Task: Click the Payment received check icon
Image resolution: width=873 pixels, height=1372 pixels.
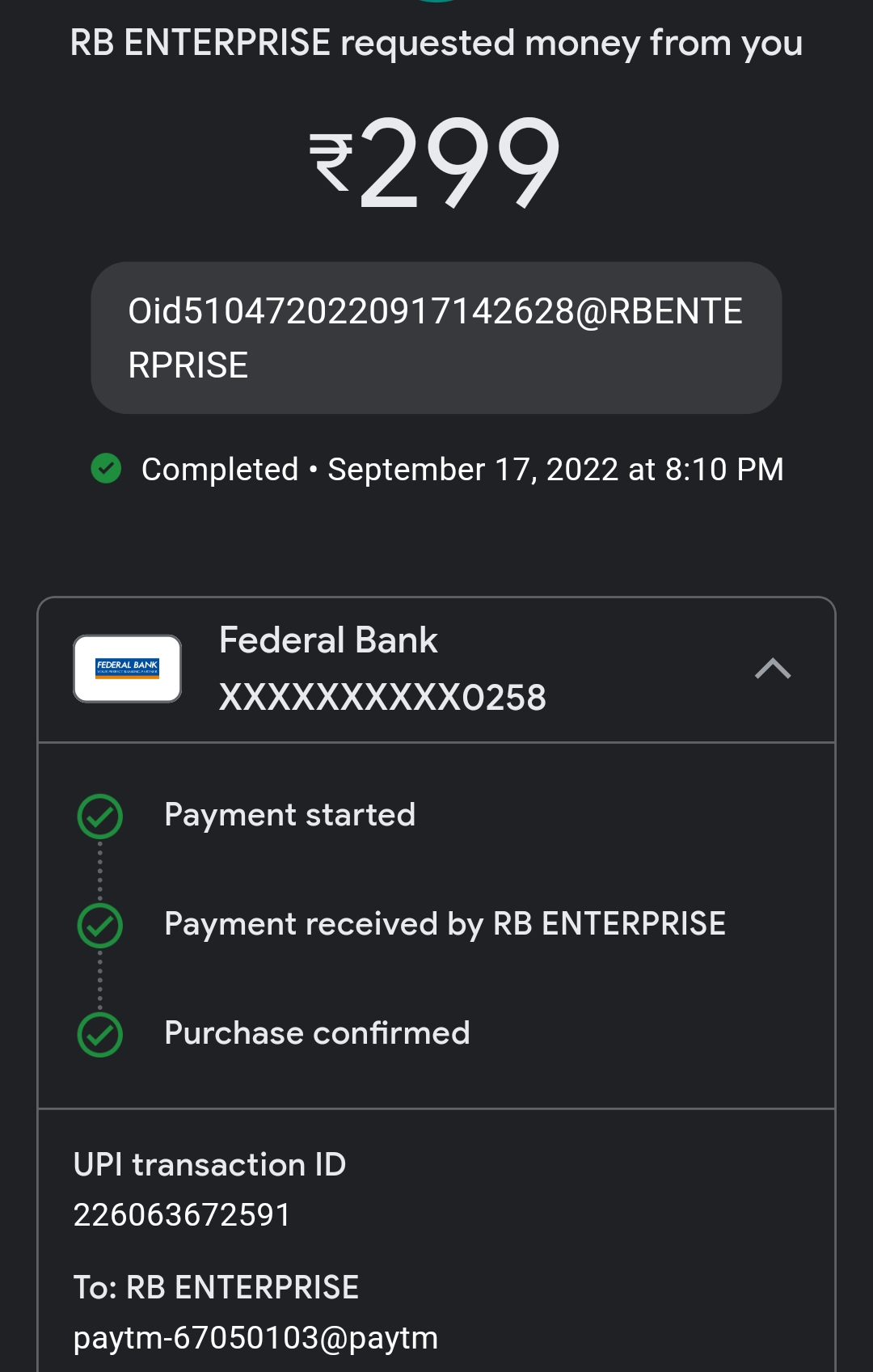Action: pos(99,925)
